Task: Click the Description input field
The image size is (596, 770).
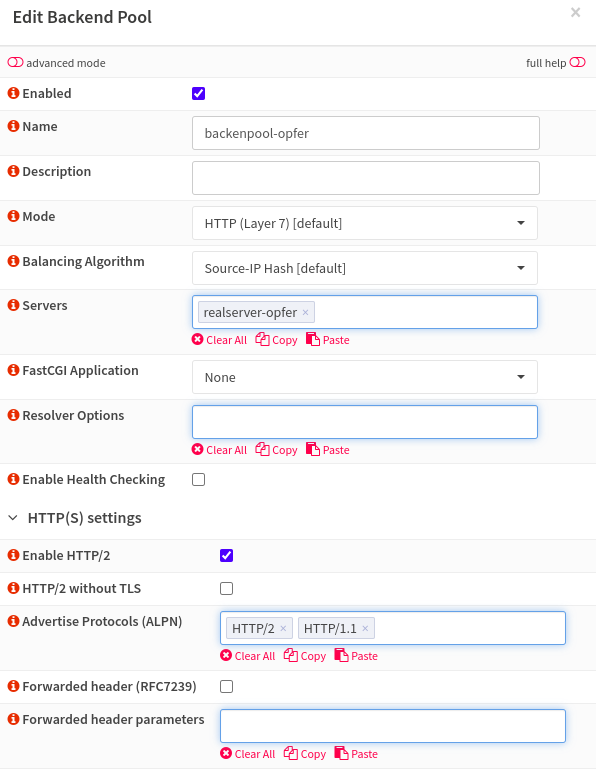Action: 366,178
